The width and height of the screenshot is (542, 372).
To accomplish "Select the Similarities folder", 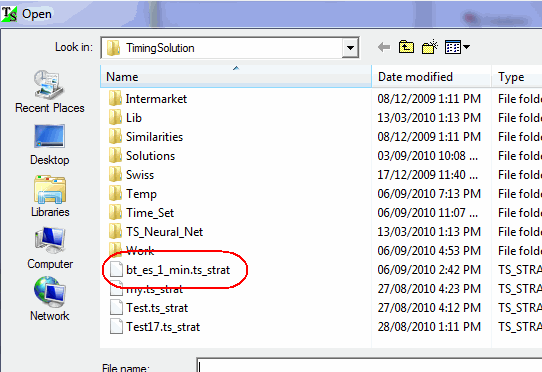I will 155,137.
